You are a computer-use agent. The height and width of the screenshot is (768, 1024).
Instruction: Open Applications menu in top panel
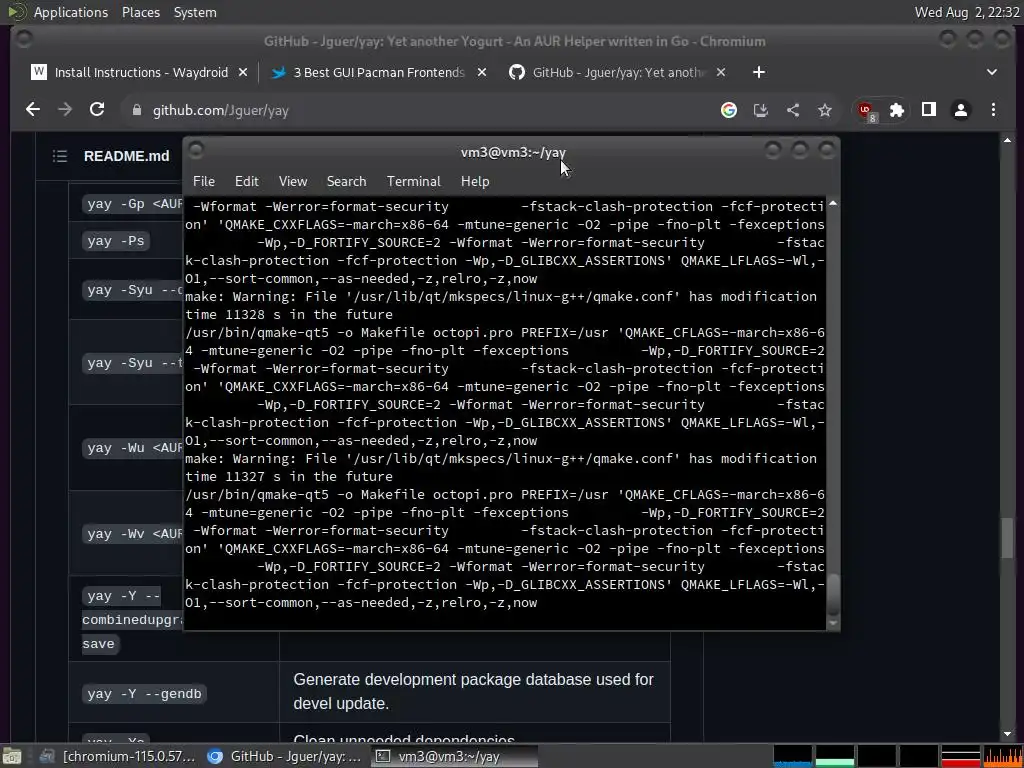tap(71, 12)
